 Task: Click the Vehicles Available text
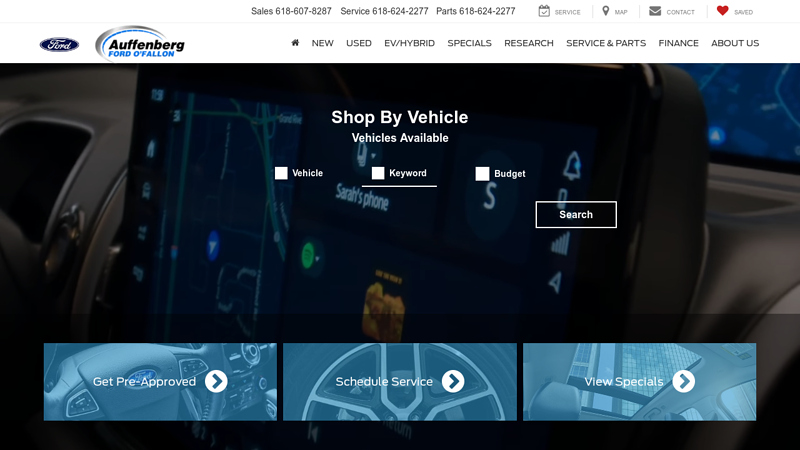pyautogui.click(x=400, y=138)
